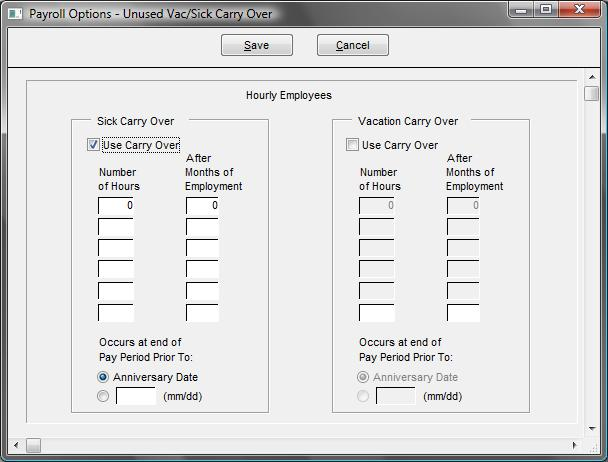Click the Hourly Employees heading
Viewport: 608px width, 462px height.
(289, 95)
